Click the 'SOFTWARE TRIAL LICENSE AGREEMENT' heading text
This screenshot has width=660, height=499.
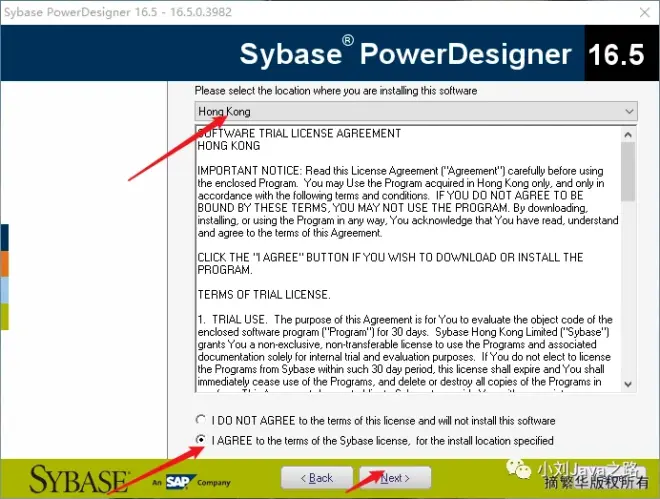(299, 133)
